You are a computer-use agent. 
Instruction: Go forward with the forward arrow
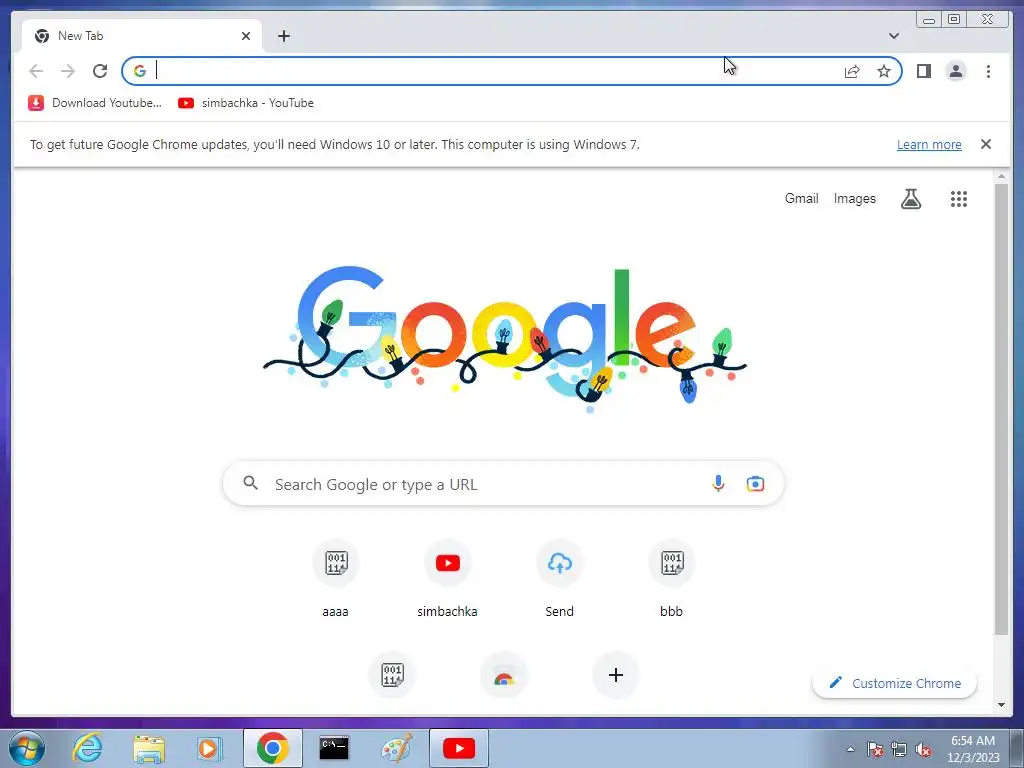pyautogui.click(x=68, y=71)
